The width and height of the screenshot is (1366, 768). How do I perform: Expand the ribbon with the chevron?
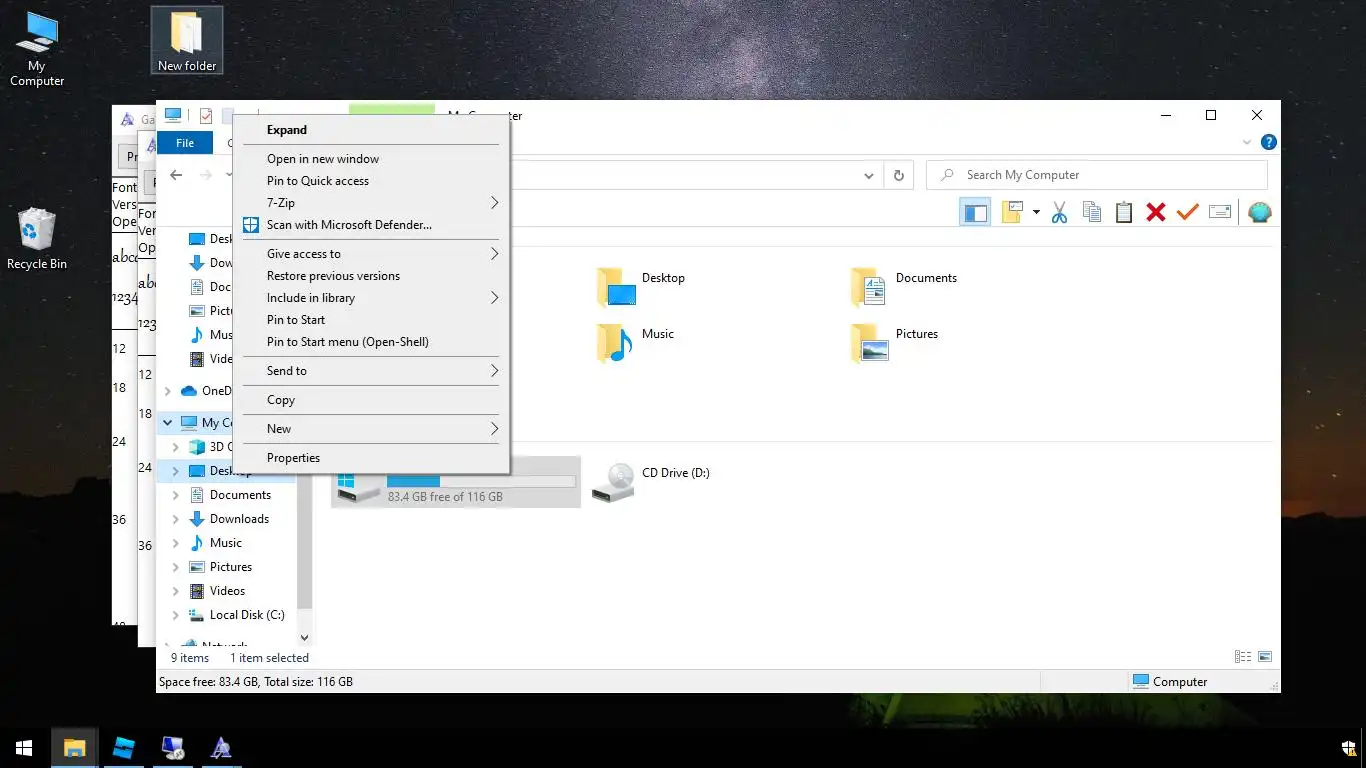[x=1247, y=143]
